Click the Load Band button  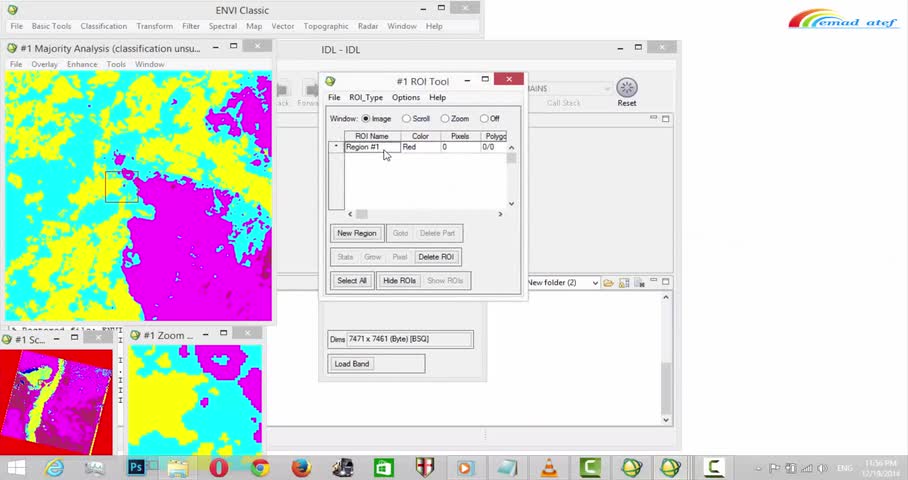(352, 364)
